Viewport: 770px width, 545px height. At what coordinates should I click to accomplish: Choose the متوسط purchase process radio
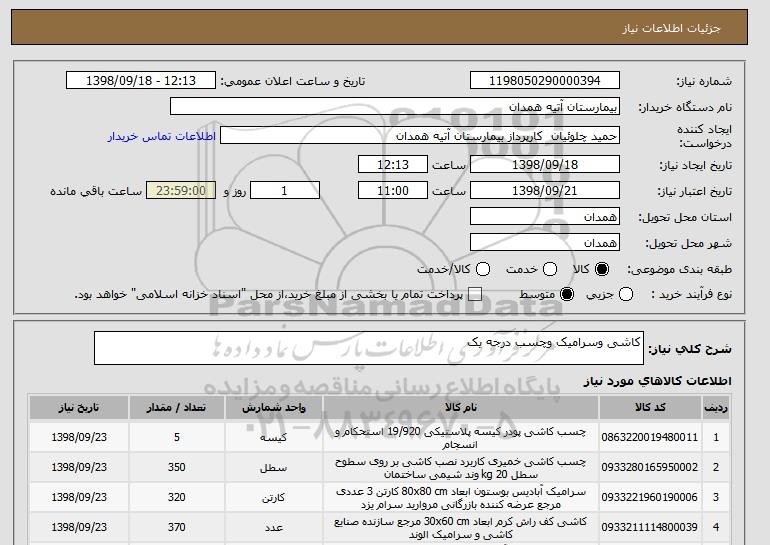pos(567,294)
